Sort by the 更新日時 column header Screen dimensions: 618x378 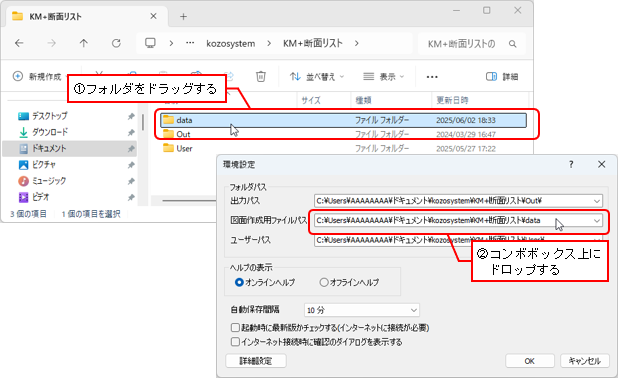452,100
